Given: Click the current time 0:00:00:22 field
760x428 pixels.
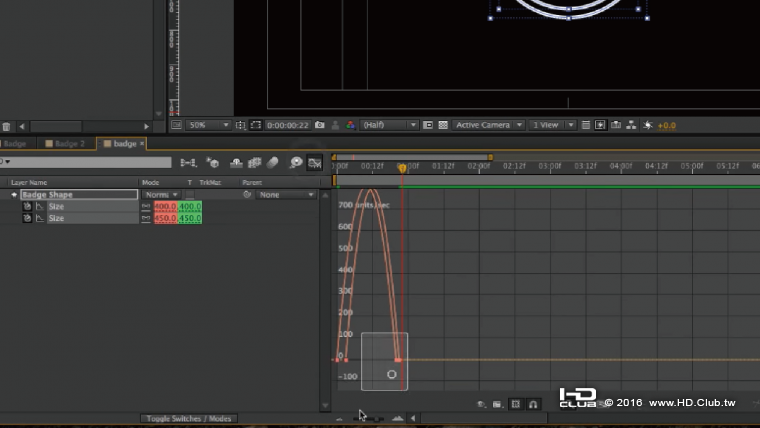Looking at the screenshot, I should (287, 125).
